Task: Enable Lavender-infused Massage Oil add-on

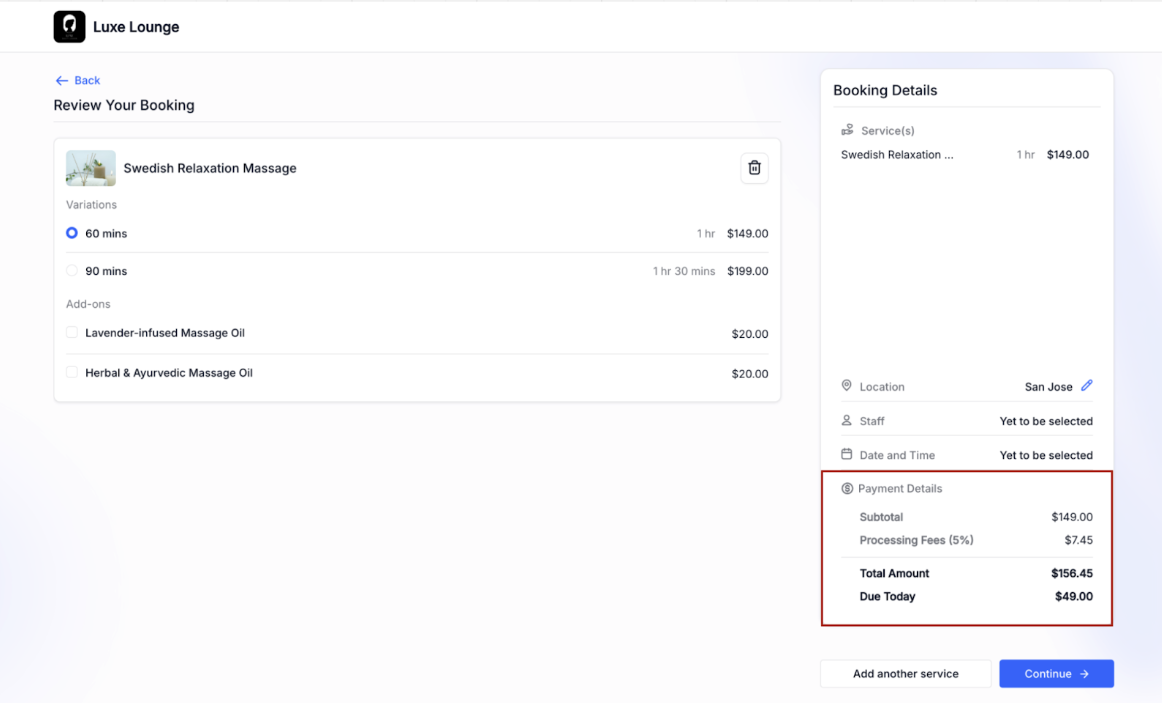Action: pos(72,333)
